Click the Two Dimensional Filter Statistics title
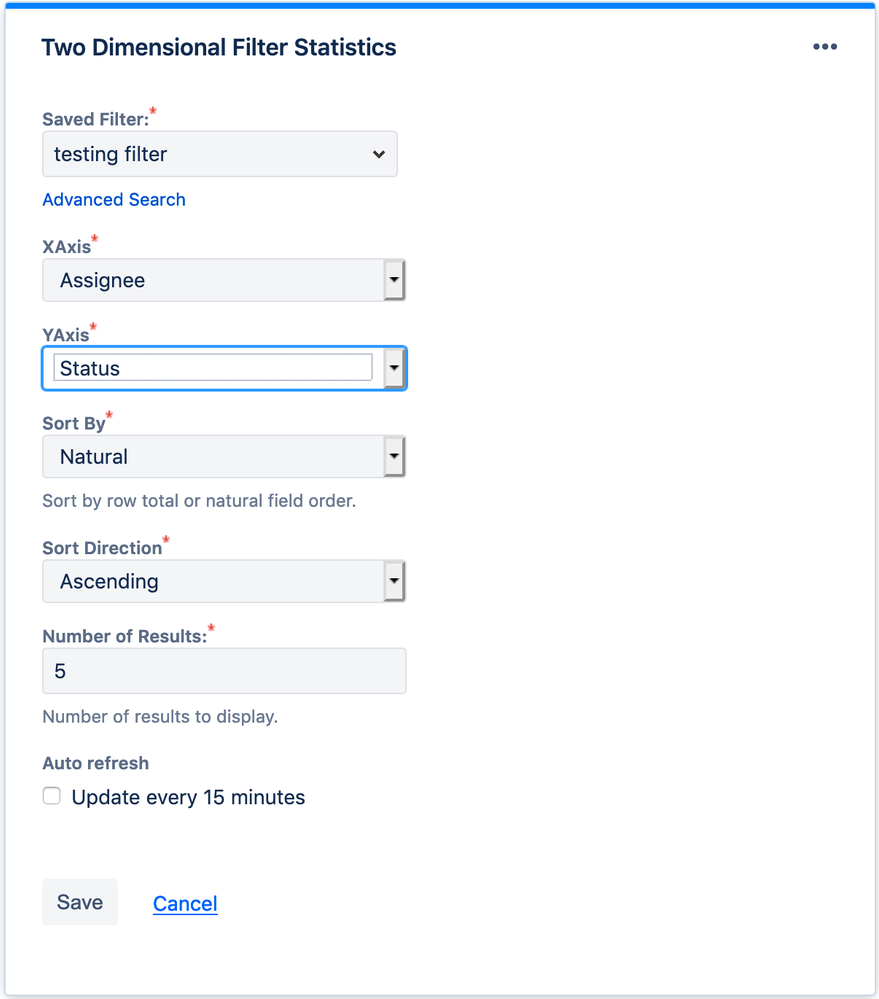This screenshot has height=999, width=879. click(219, 47)
